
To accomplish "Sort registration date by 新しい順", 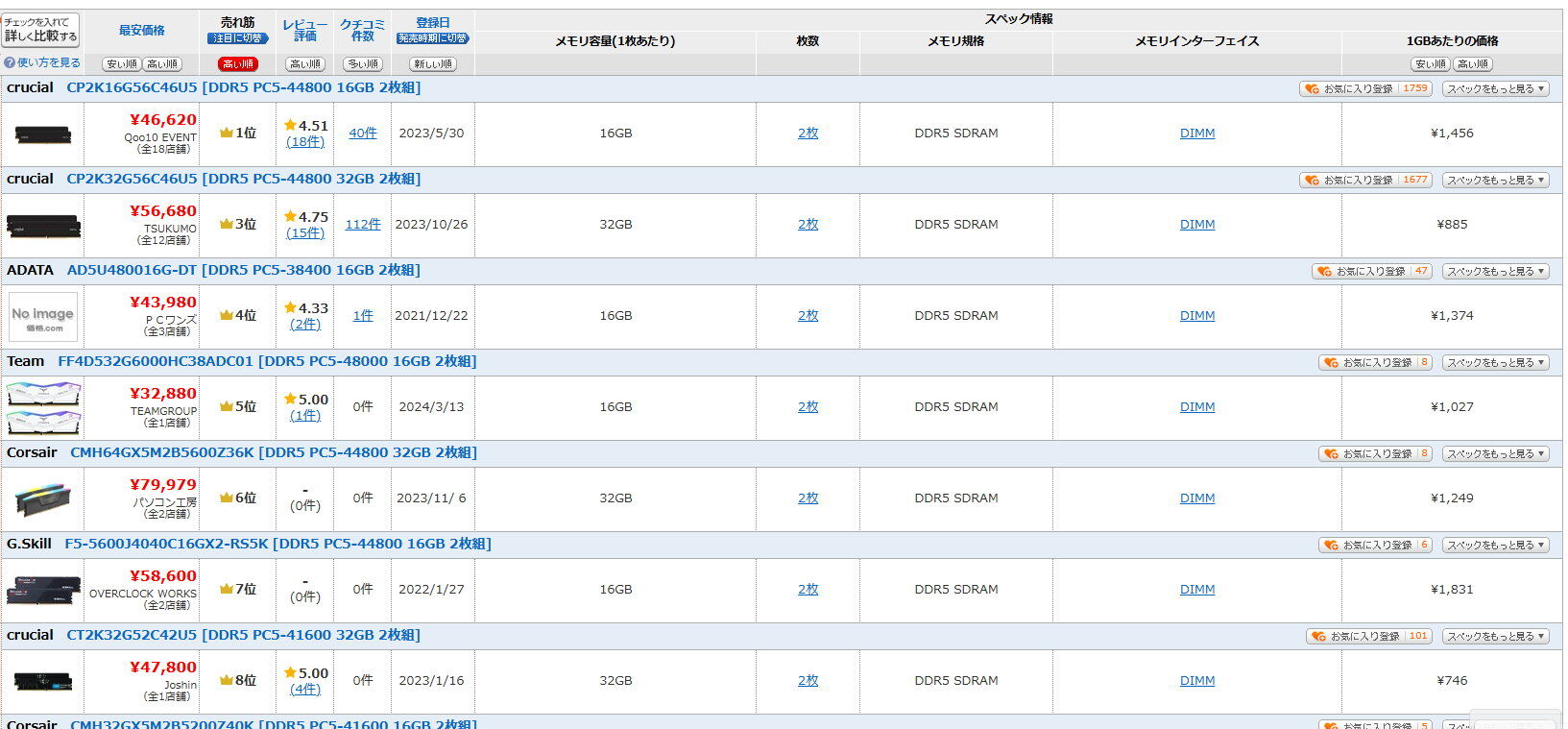I will coord(433,64).
